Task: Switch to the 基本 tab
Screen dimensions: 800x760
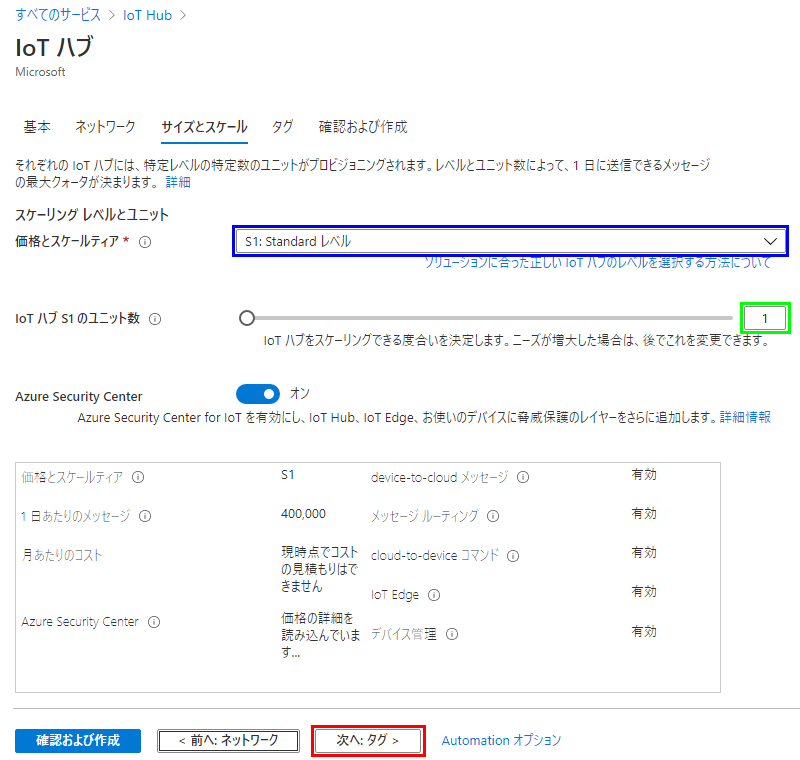Action: click(x=37, y=127)
